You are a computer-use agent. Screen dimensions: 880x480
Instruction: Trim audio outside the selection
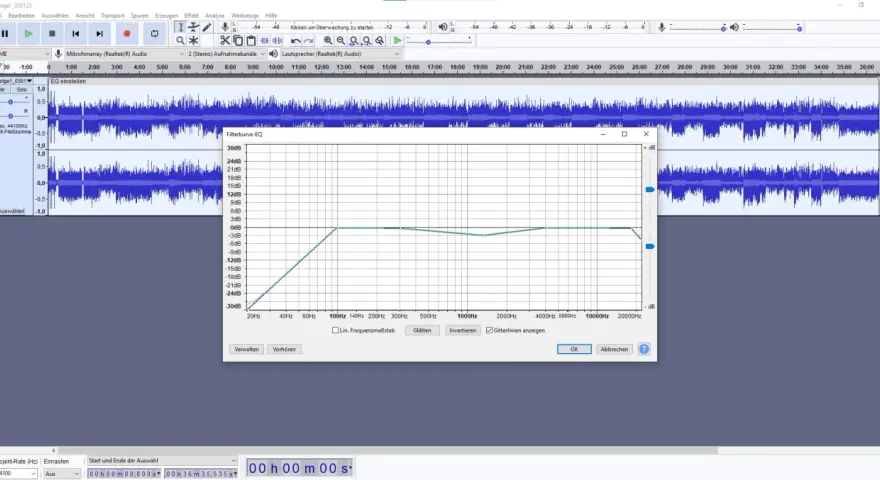265,40
